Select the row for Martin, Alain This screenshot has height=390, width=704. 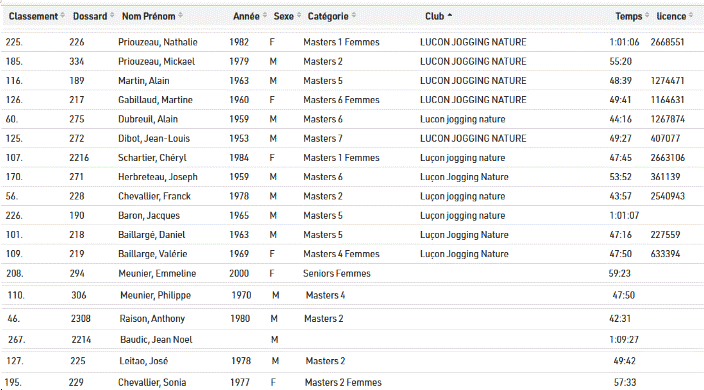pyautogui.click(x=352, y=81)
